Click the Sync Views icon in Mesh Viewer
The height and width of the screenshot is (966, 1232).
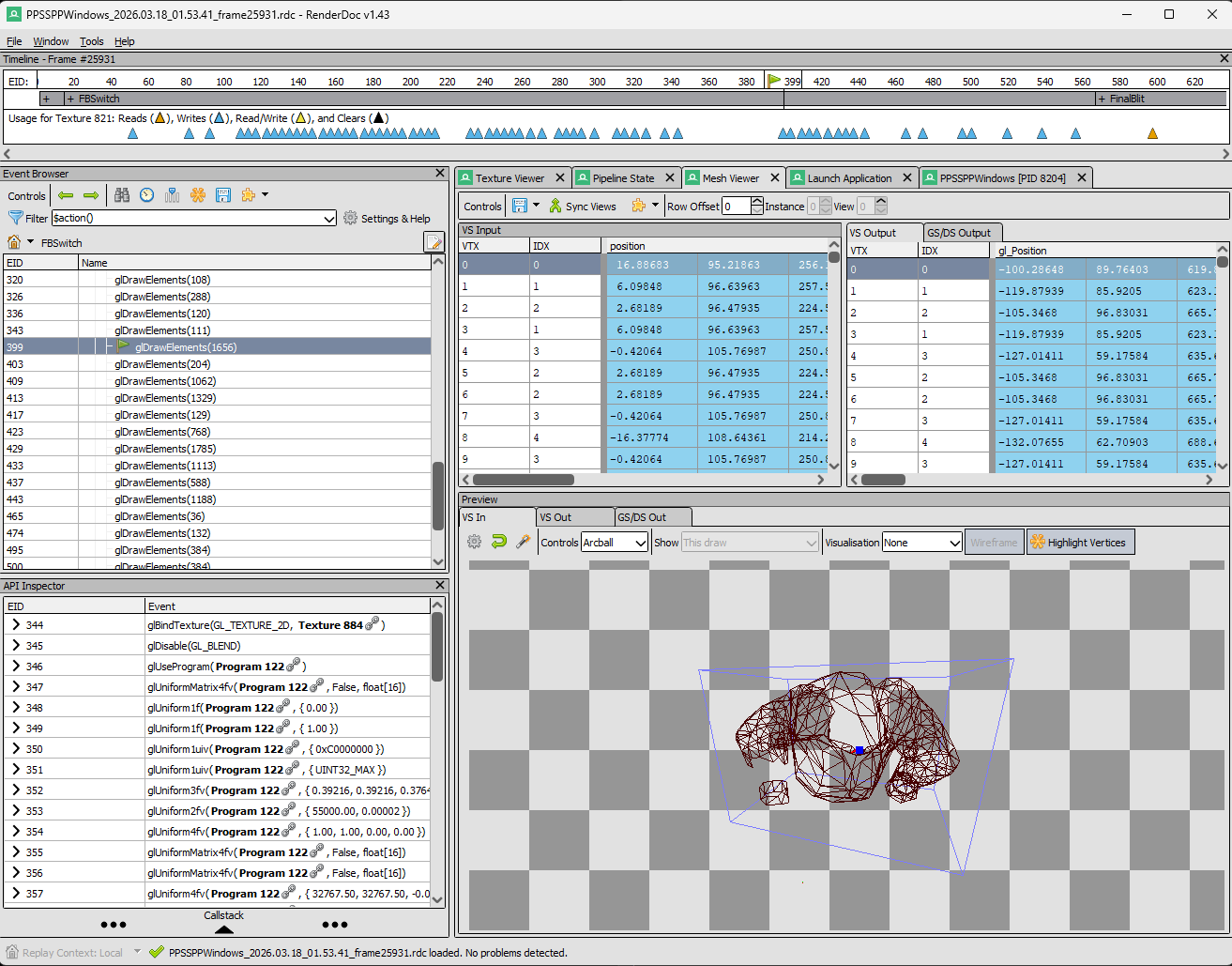555,207
